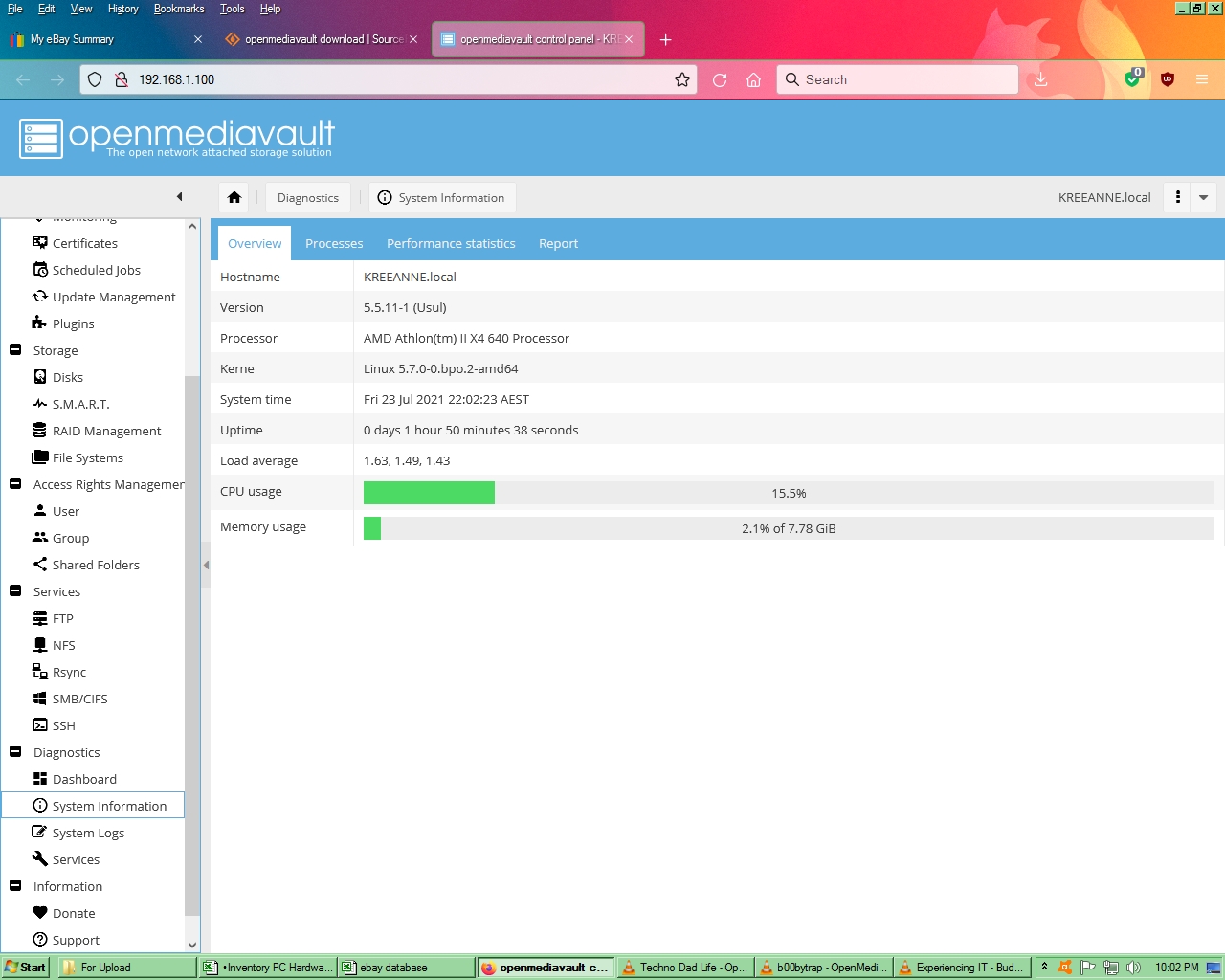Select the Overview tab
Image resolution: width=1225 pixels, height=980 pixels.
tap(255, 243)
